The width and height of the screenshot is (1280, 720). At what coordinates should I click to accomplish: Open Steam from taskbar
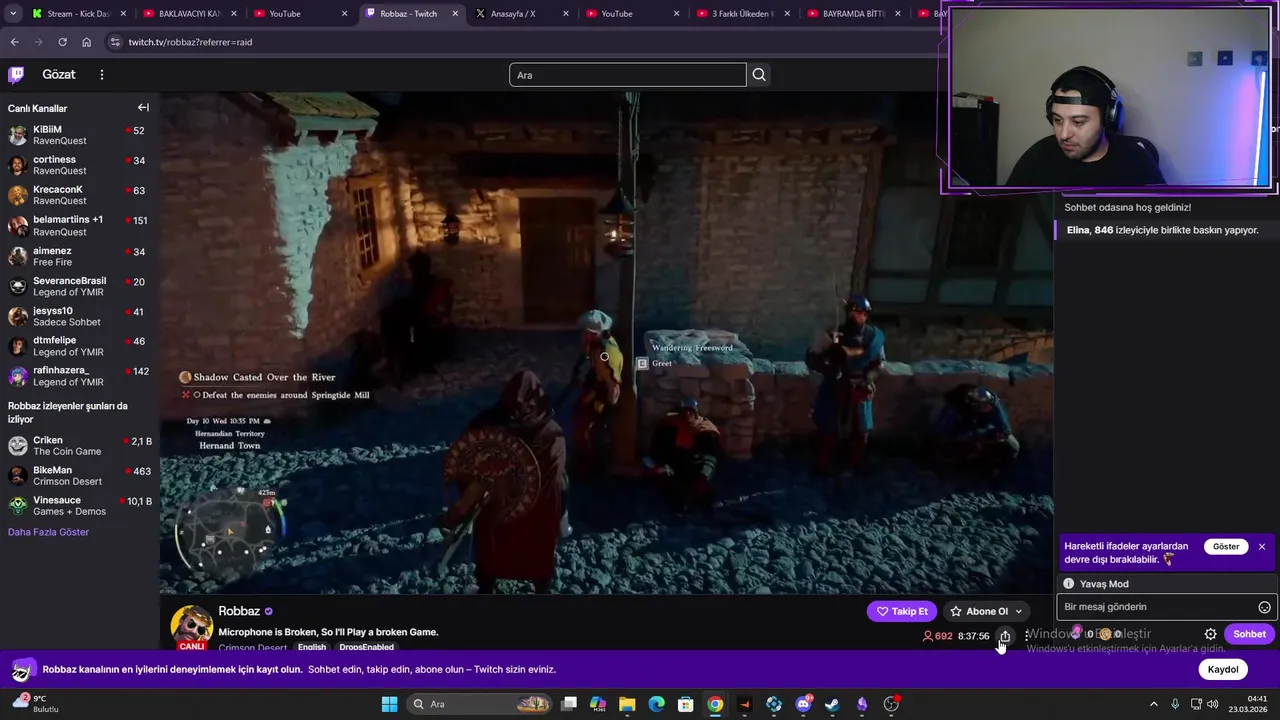click(x=832, y=704)
